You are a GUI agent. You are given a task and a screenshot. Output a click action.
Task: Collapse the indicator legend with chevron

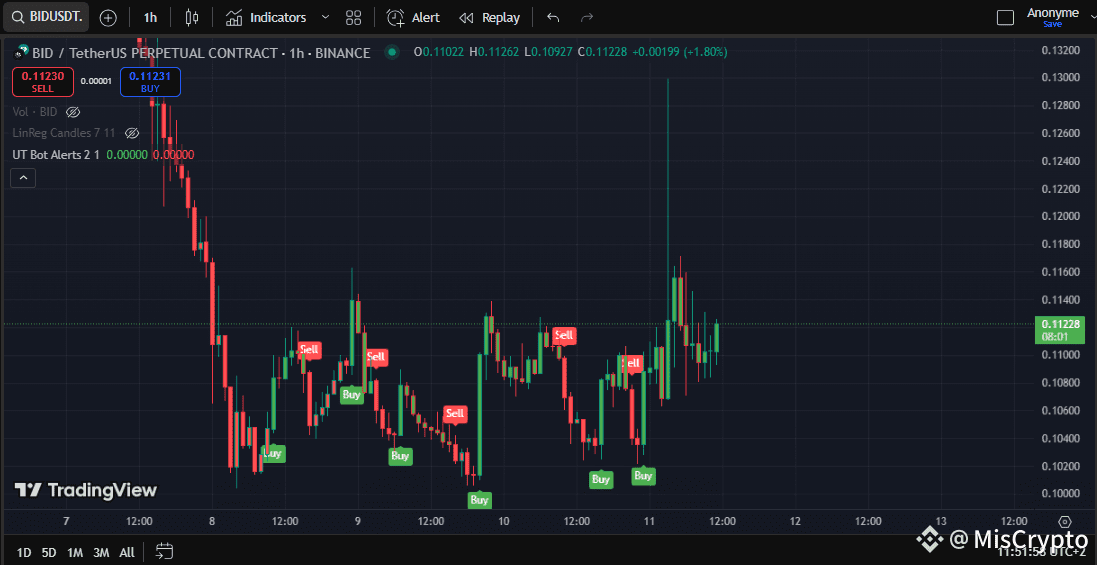(23, 178)
